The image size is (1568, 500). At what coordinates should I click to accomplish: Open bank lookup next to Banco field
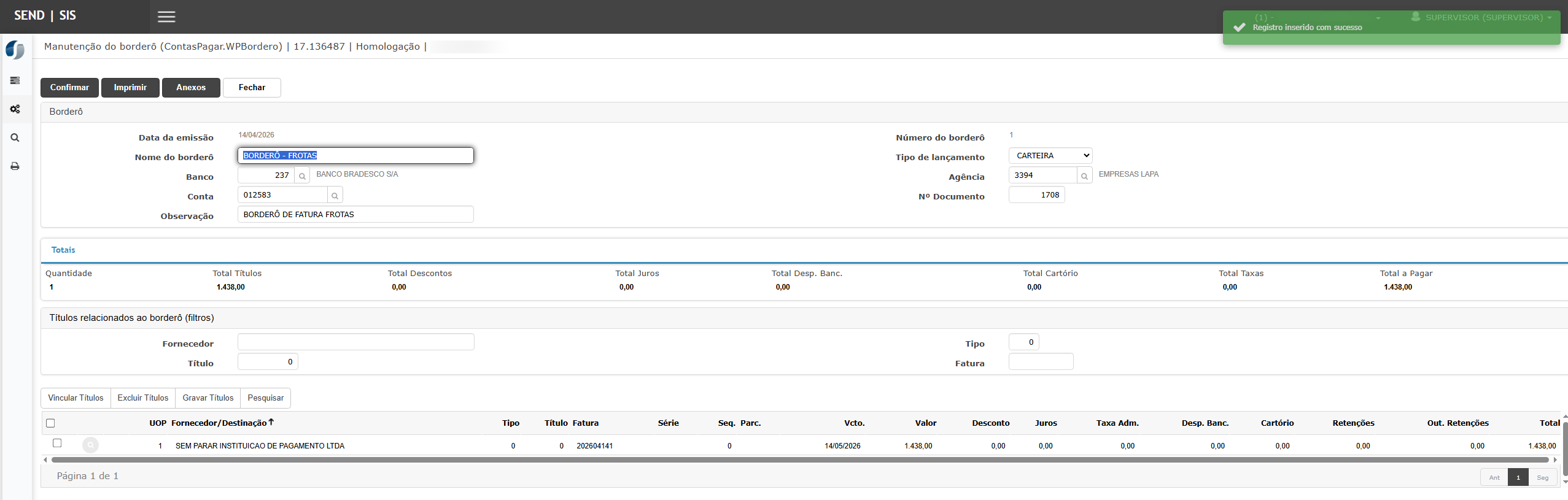[x=302, y=176]
